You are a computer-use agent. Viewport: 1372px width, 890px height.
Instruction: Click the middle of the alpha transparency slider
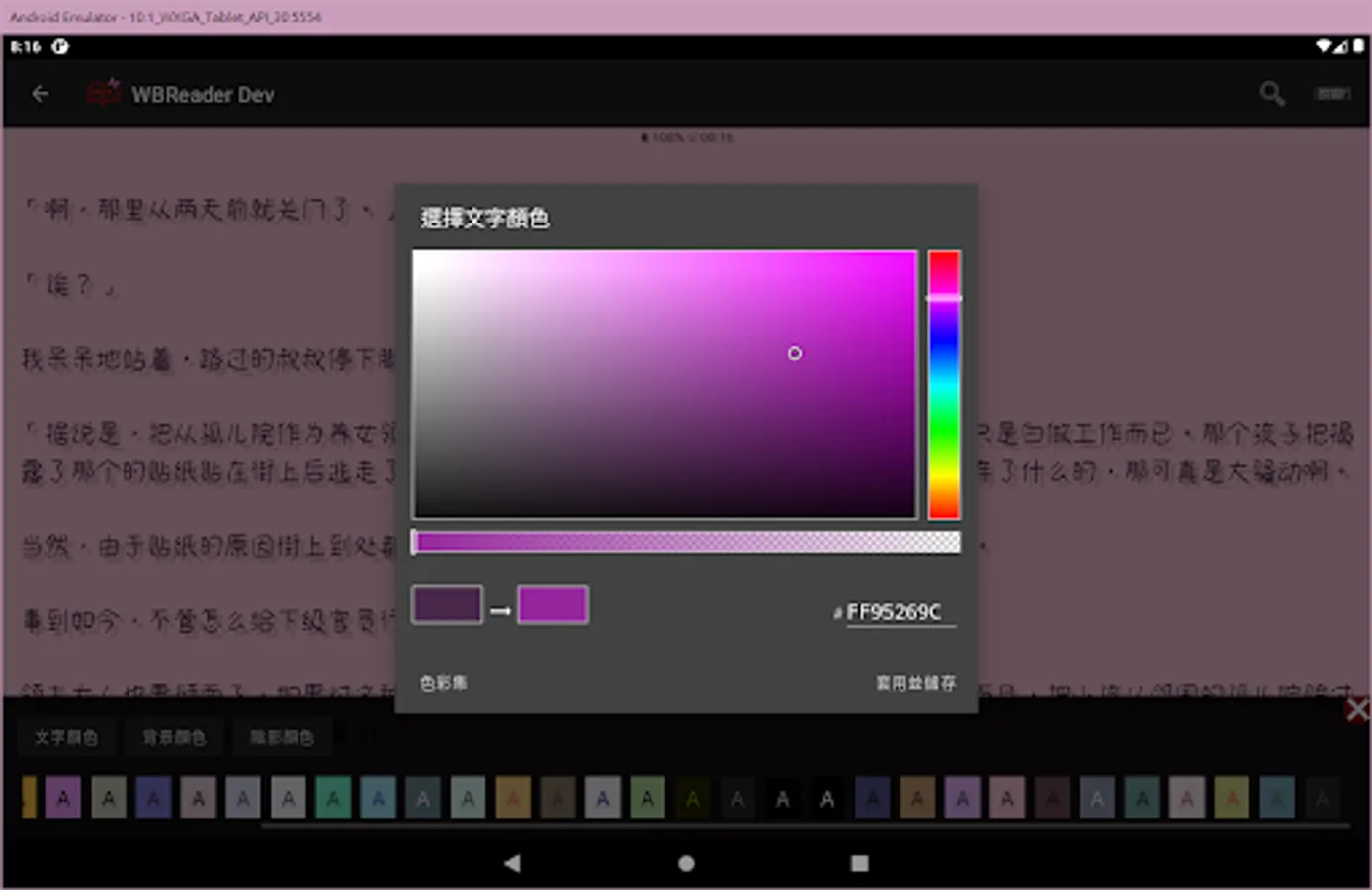(x=686, y=542)
